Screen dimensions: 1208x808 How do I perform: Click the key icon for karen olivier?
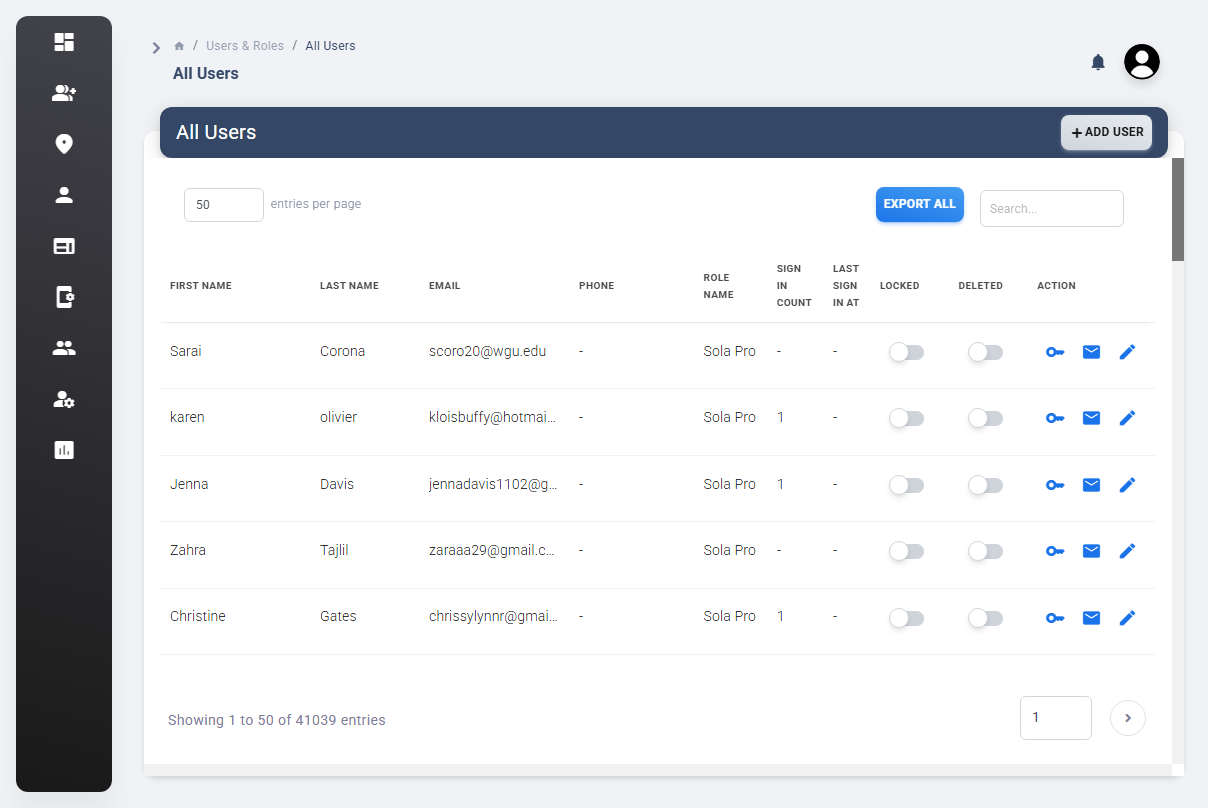click(x=1055, y=418)
